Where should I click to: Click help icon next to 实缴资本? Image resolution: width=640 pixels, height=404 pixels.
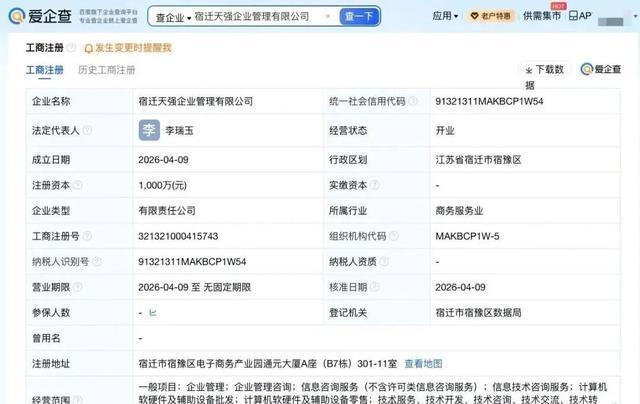[375, 185]
